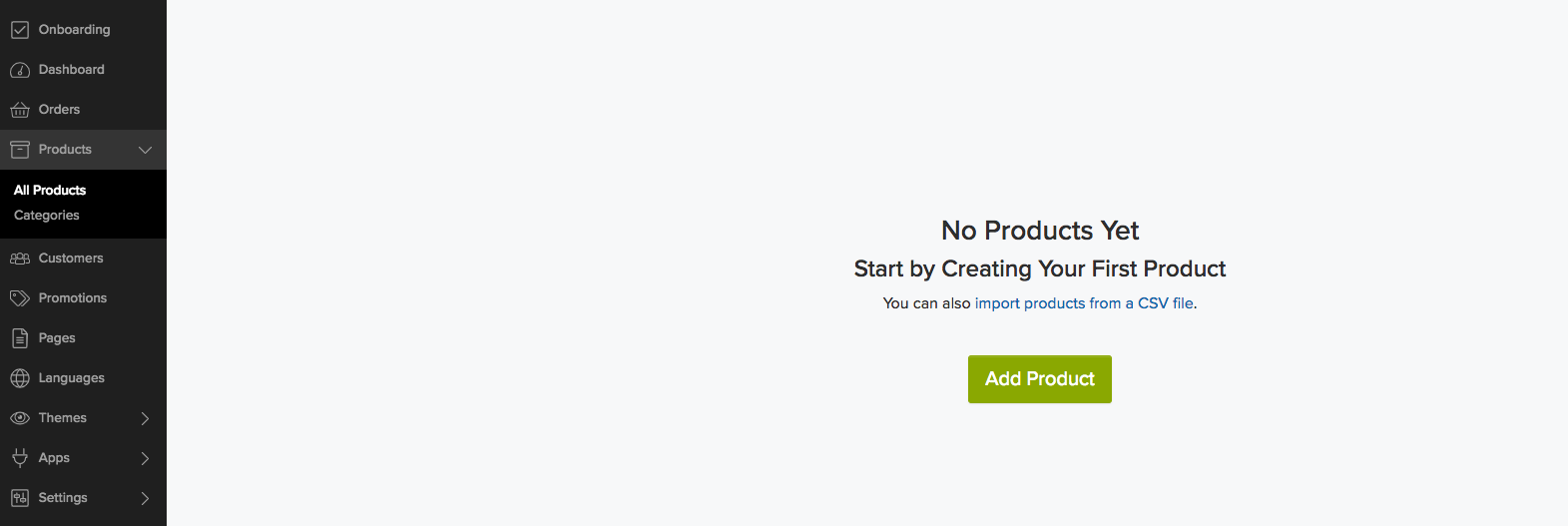Click the Languages globe icon
The height and width of the screenshot is (526, 1568).
20,378
